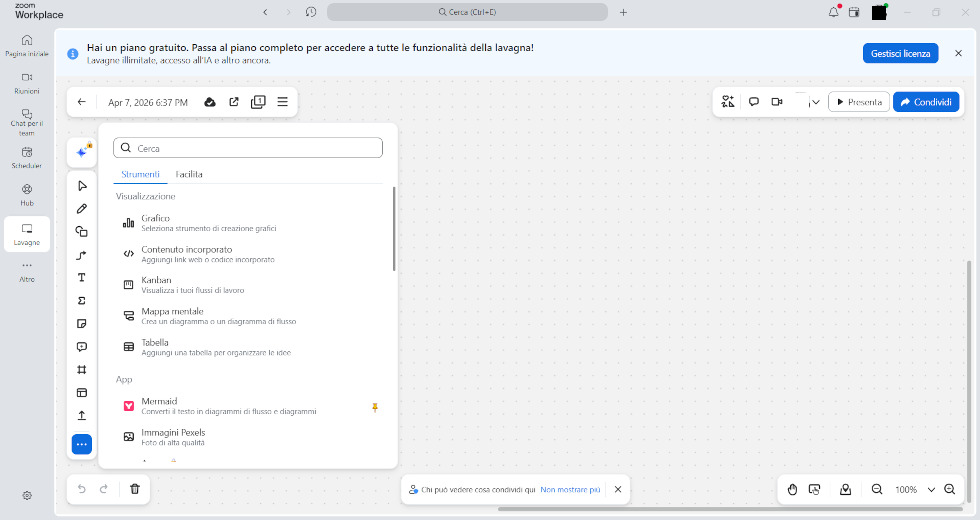Choose the Tabella tool

[x=250, y=348]
